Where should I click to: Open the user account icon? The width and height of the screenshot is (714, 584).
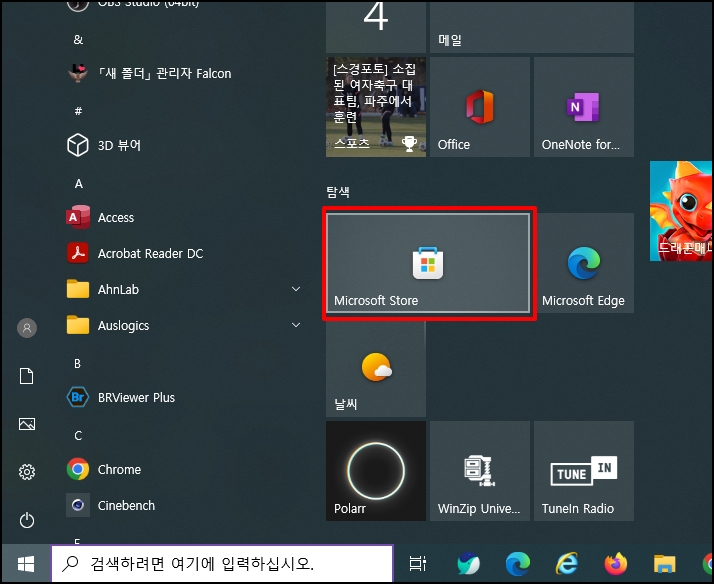point(27,328)
